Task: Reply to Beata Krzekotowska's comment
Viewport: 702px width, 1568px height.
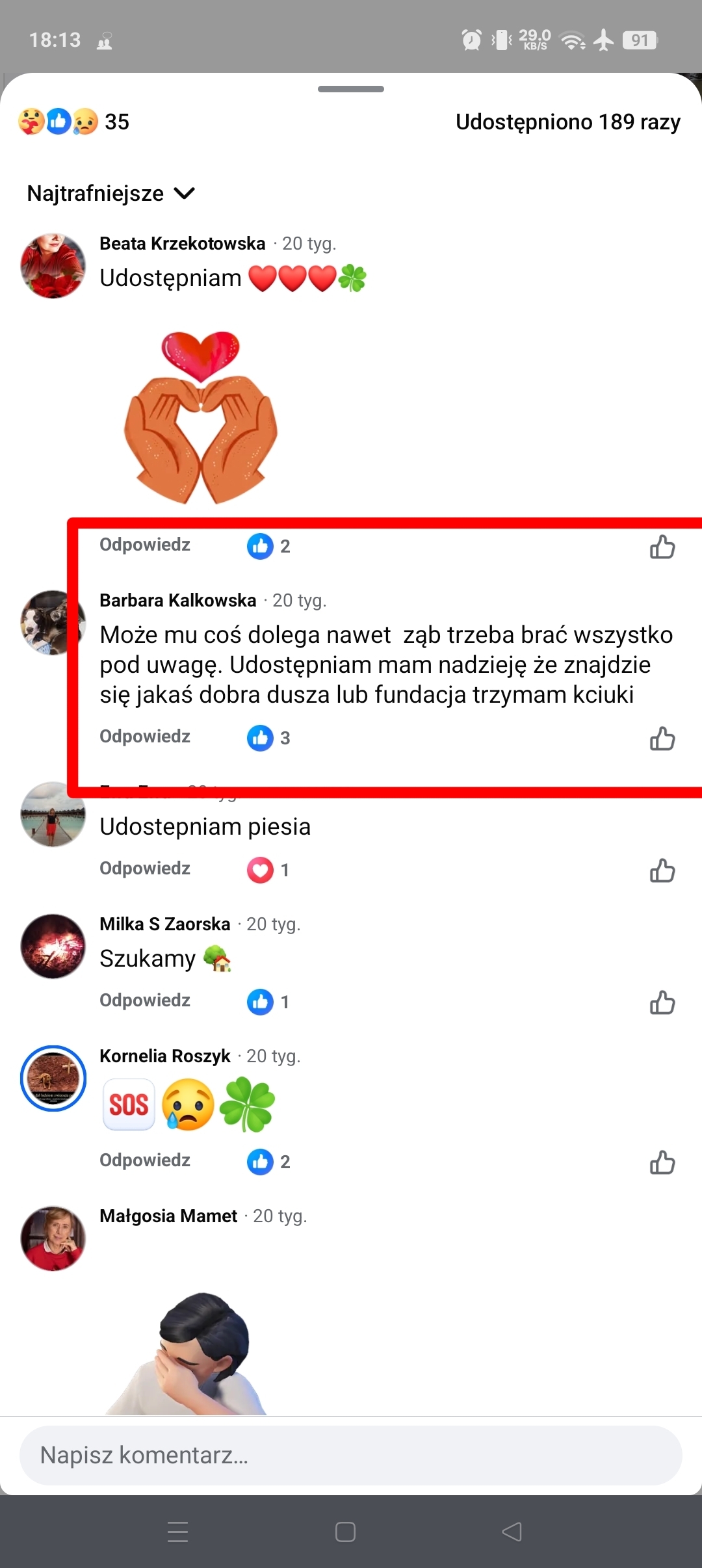Action: 145,545
